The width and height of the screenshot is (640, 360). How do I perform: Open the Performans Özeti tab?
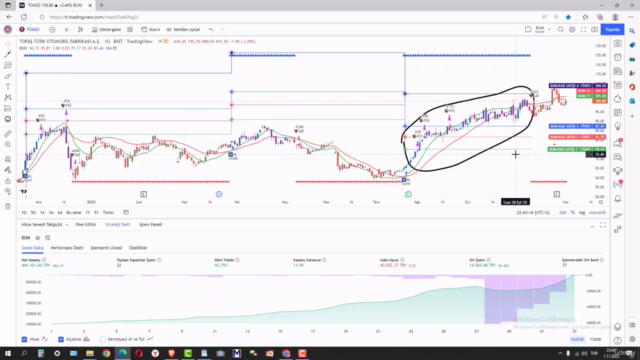pos(67,248)
